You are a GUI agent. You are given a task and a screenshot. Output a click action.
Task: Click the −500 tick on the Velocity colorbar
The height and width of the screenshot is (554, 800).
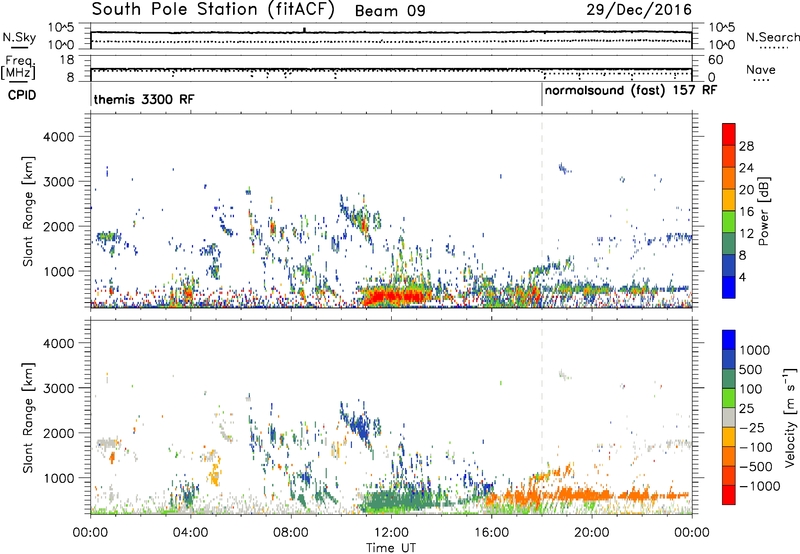(756, 466)
